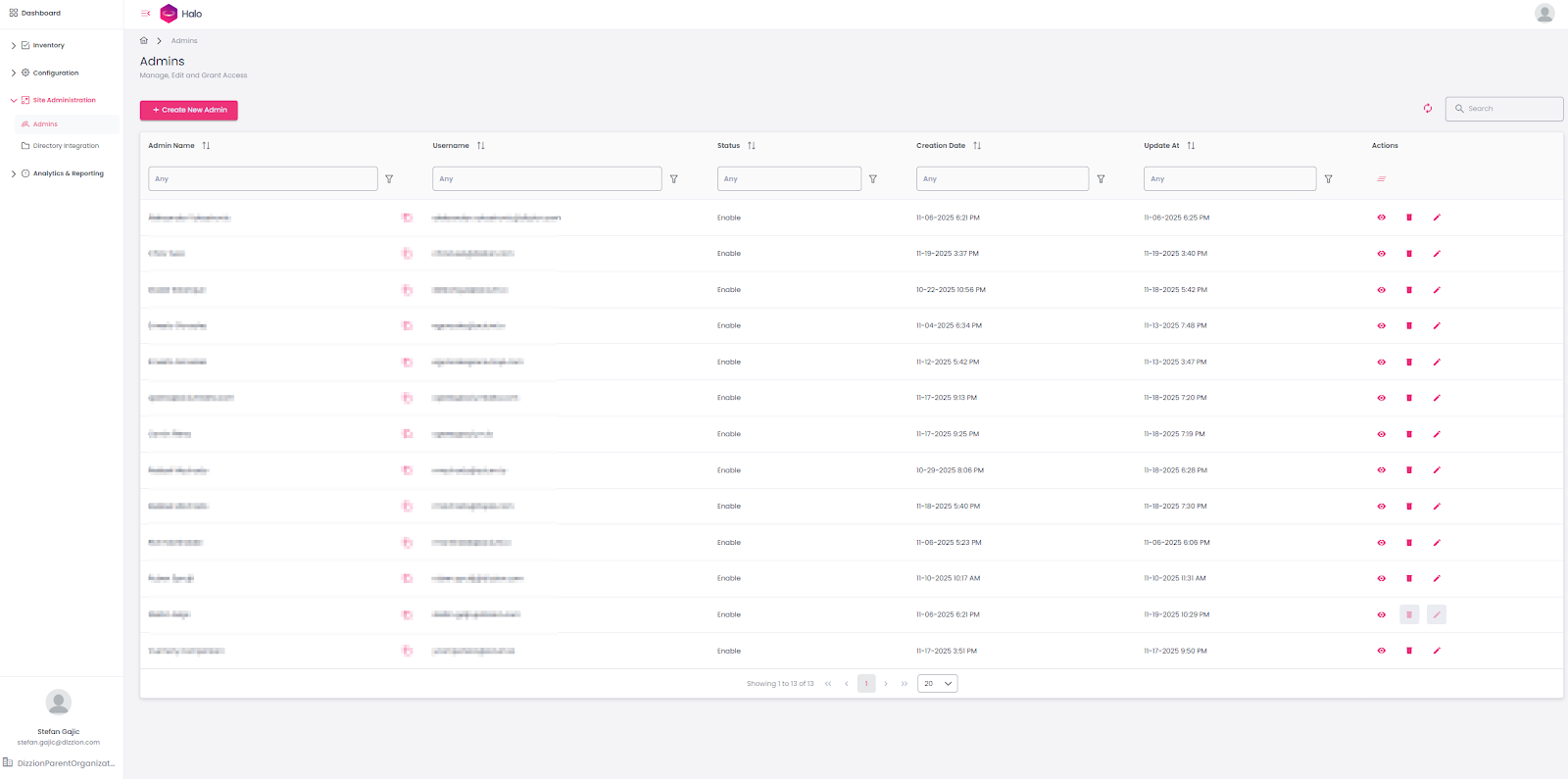The height and width of the screenshot is (779, 1568).
Task: Sort the table by Status
Action: pyautogui.click(x=752, y=146)
